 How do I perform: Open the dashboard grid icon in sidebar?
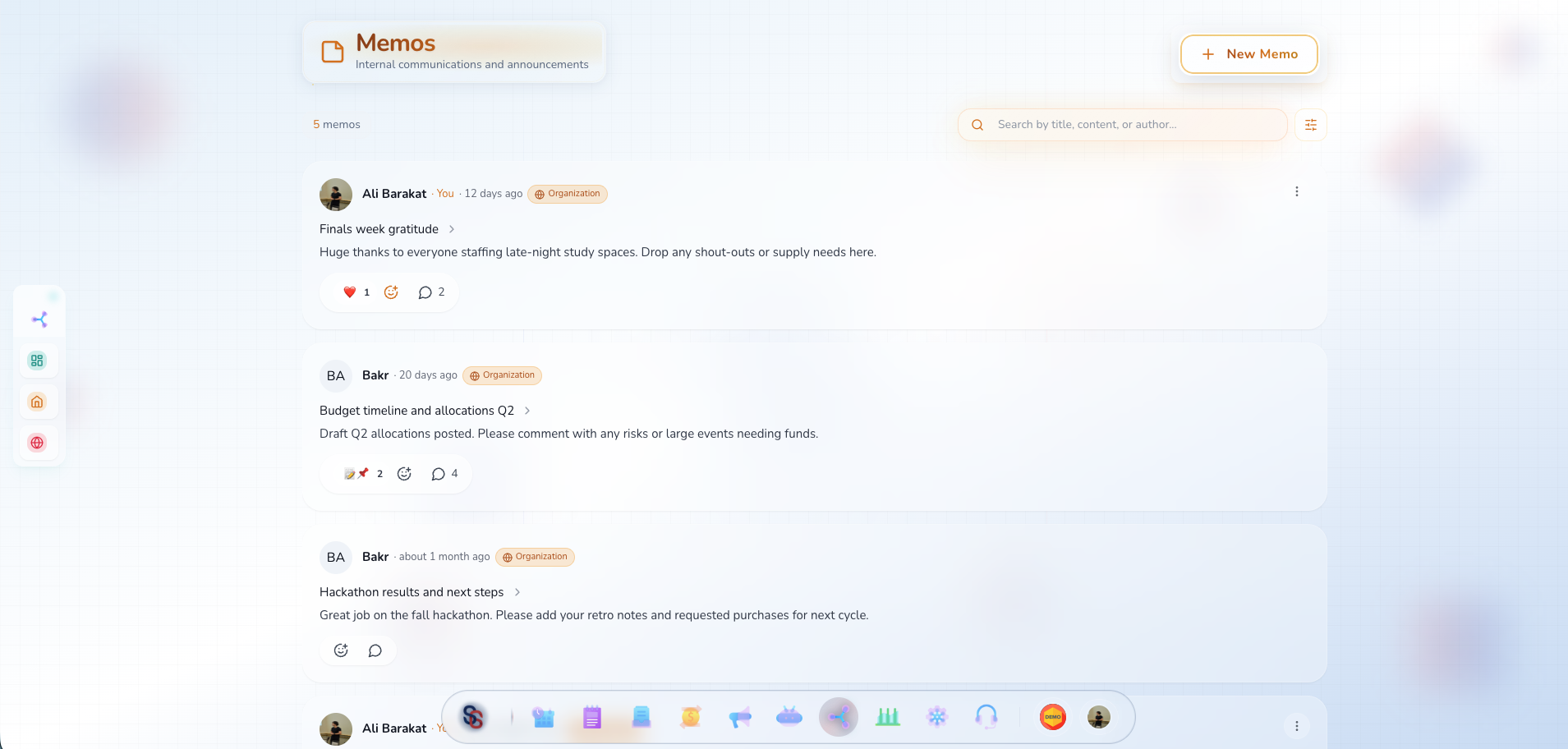click(x=38, y=360)
